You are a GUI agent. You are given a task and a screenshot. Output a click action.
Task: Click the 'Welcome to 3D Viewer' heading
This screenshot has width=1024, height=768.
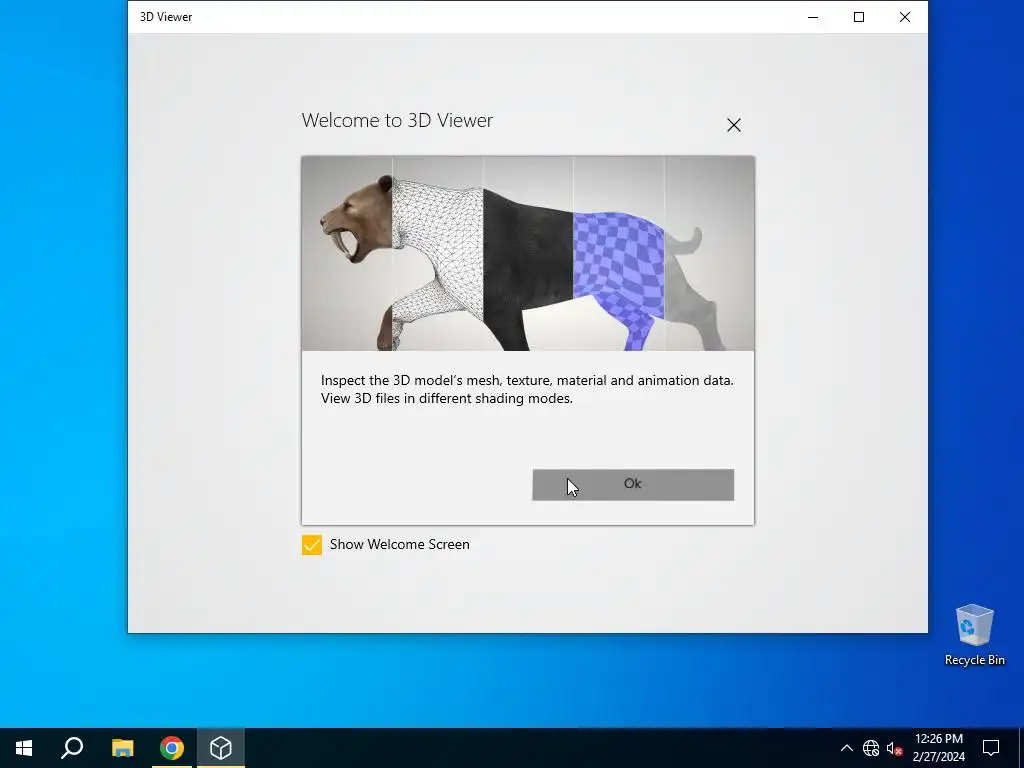(397, 120)
